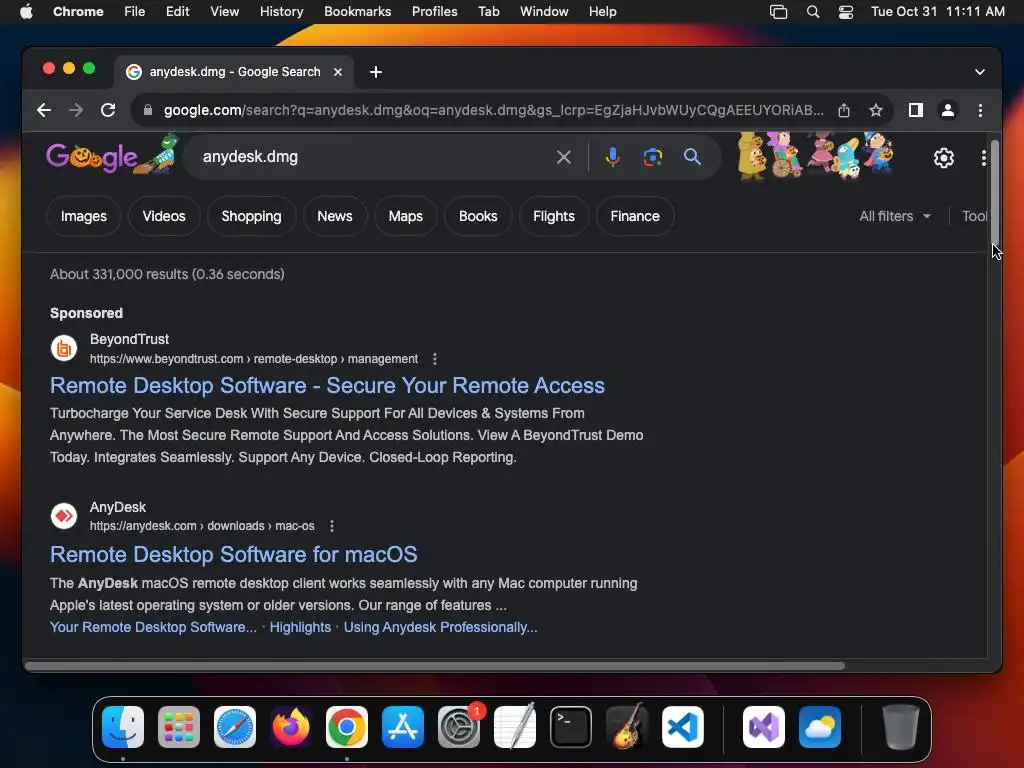Click into the anydesk.dmg search field

(x=372, y=157)
